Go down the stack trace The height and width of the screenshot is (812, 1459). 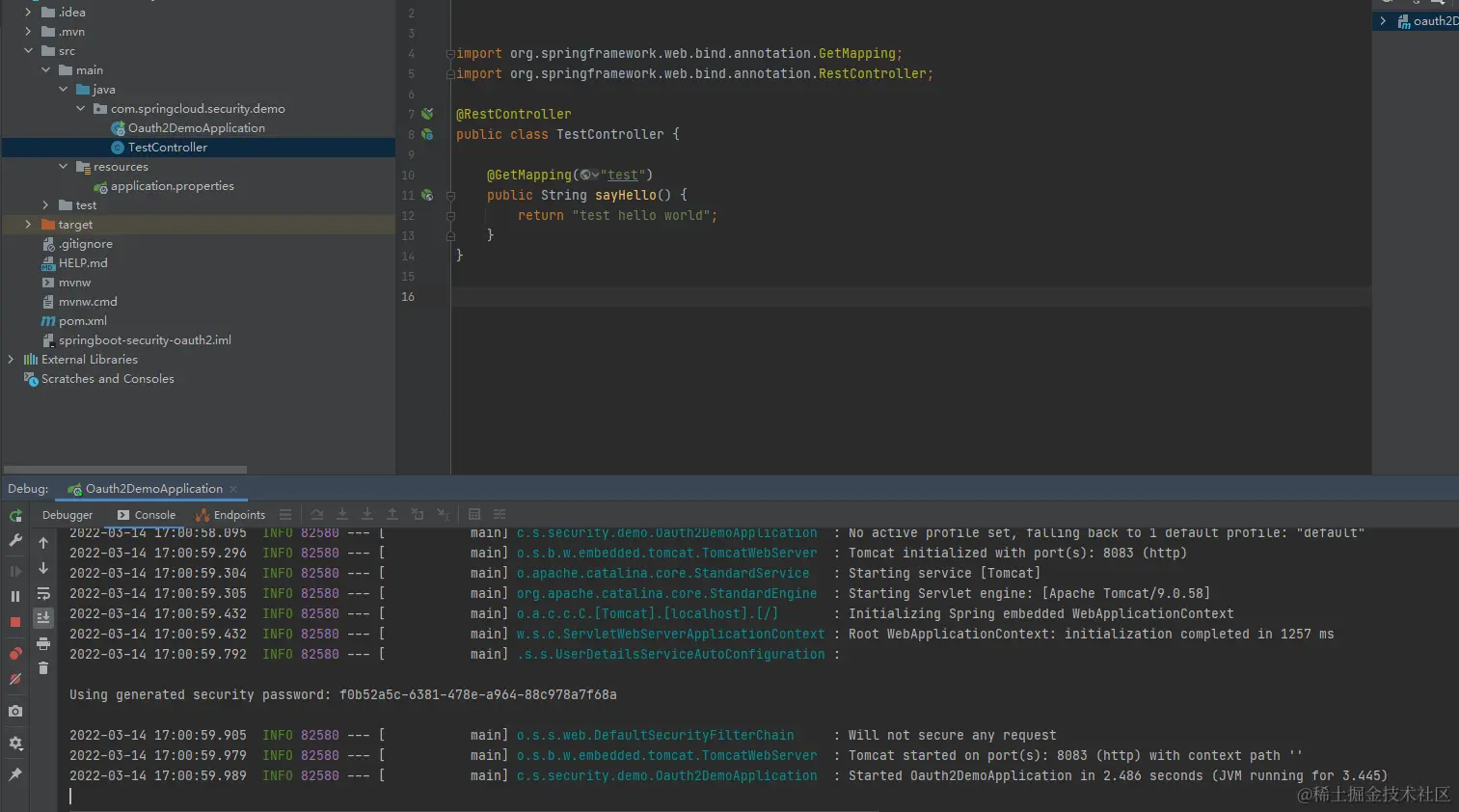pos(43,568)
